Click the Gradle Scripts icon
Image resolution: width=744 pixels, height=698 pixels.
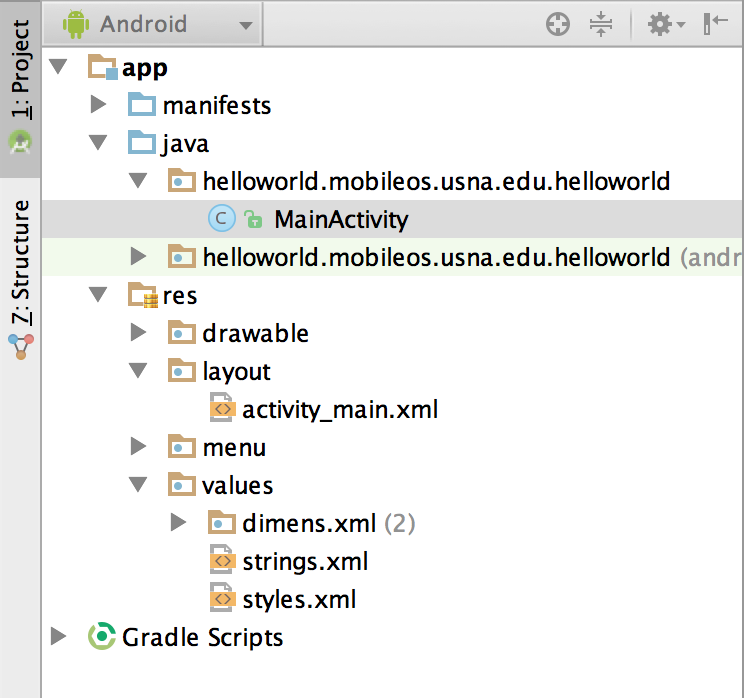(x=102, y=637)
